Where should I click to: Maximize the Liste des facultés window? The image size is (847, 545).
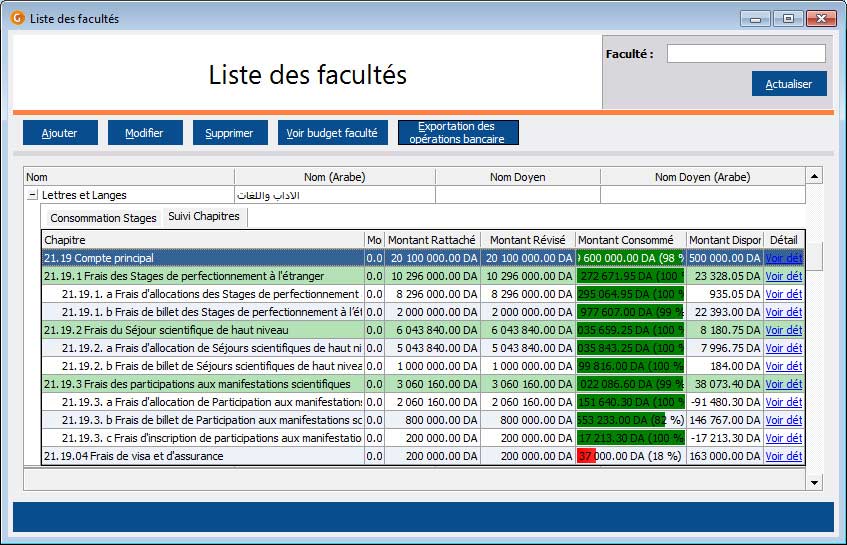[788, 18]
